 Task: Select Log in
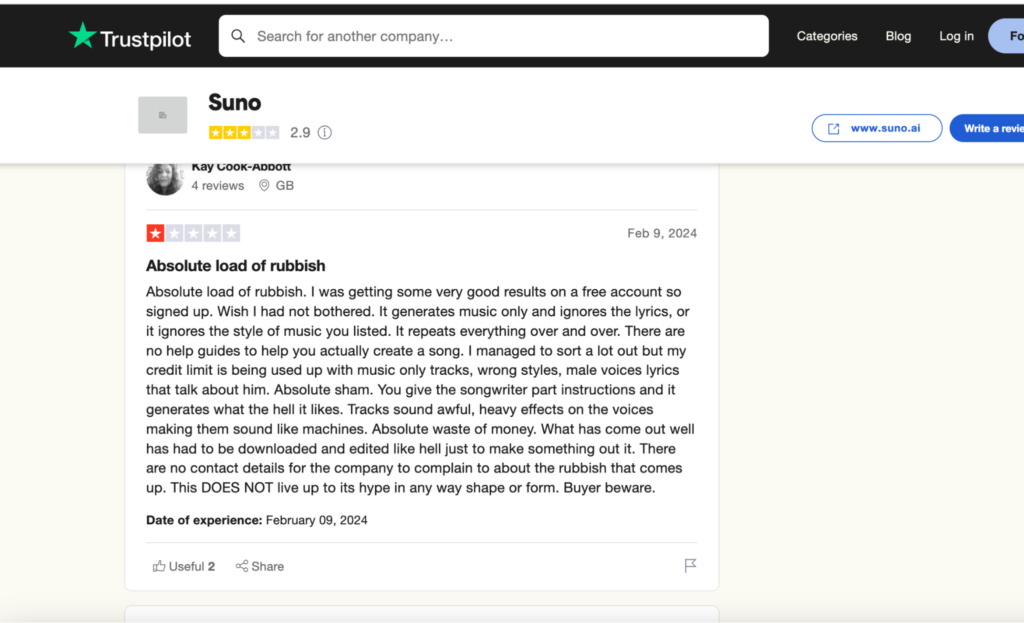pos(956,36)
